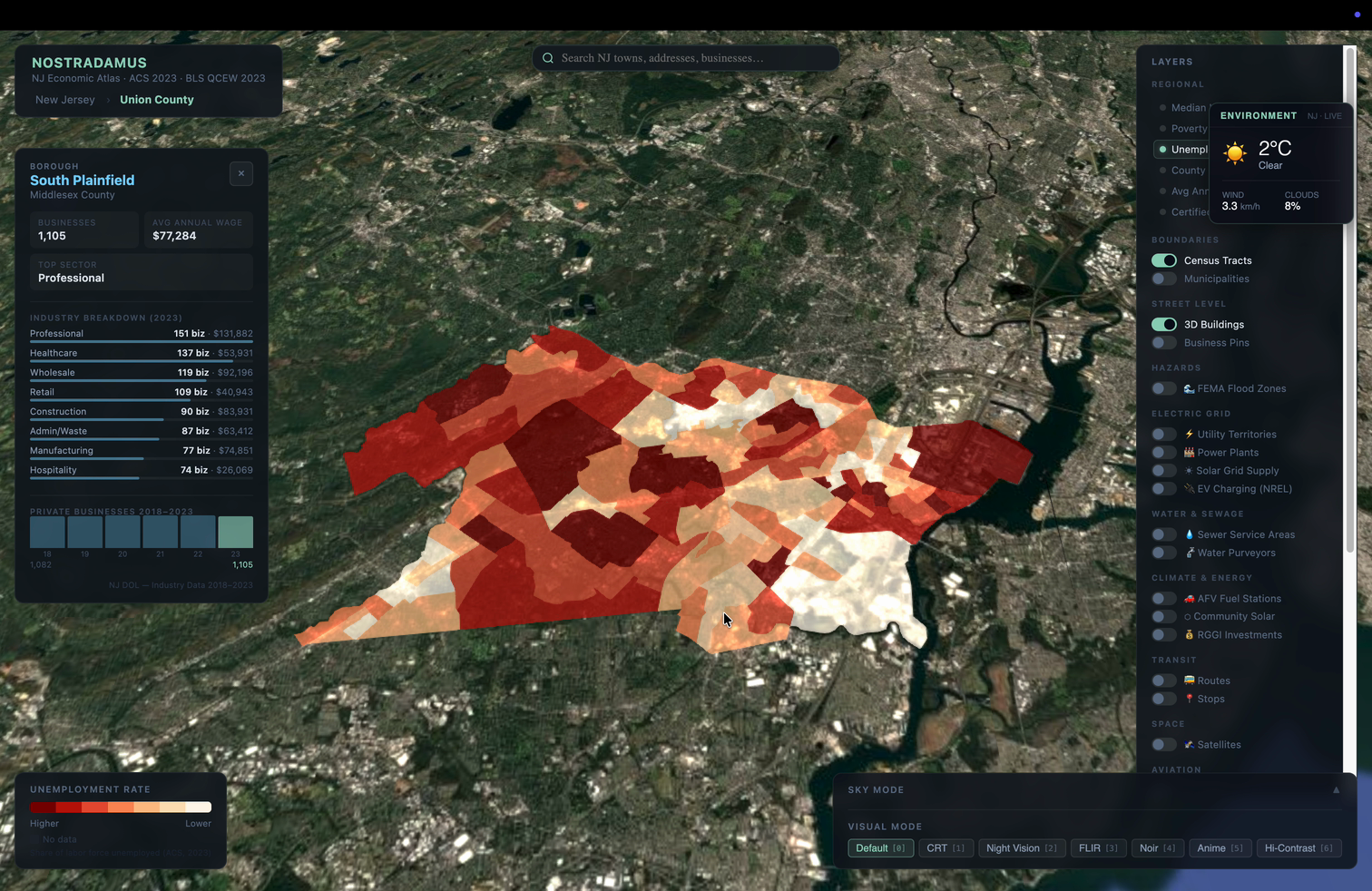Click the sun icon in Environment widget
The image size is (1372, 891).
[1234, 153]
